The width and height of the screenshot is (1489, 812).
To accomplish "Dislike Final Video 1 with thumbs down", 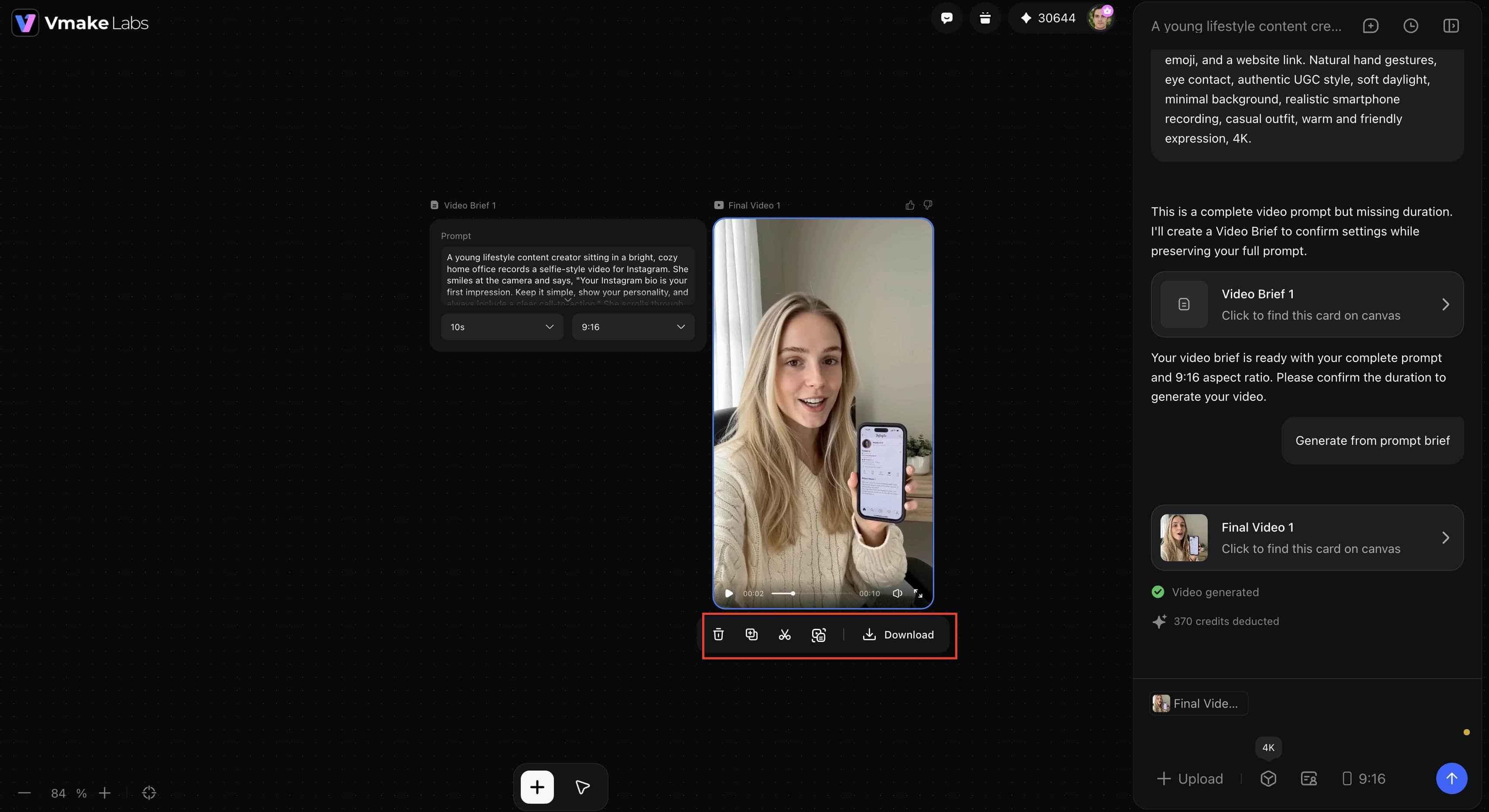I will point(928,205).
